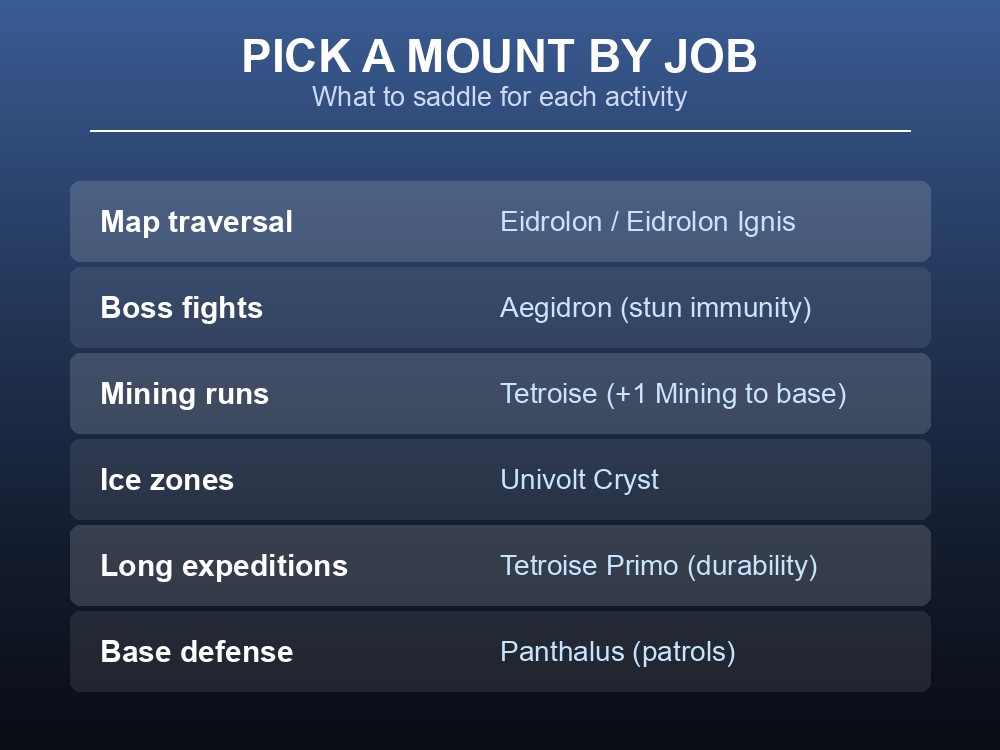1000x750 pixels.
Task: Click Tetroise Primo (durability) entry
Action: click(658, 566)
